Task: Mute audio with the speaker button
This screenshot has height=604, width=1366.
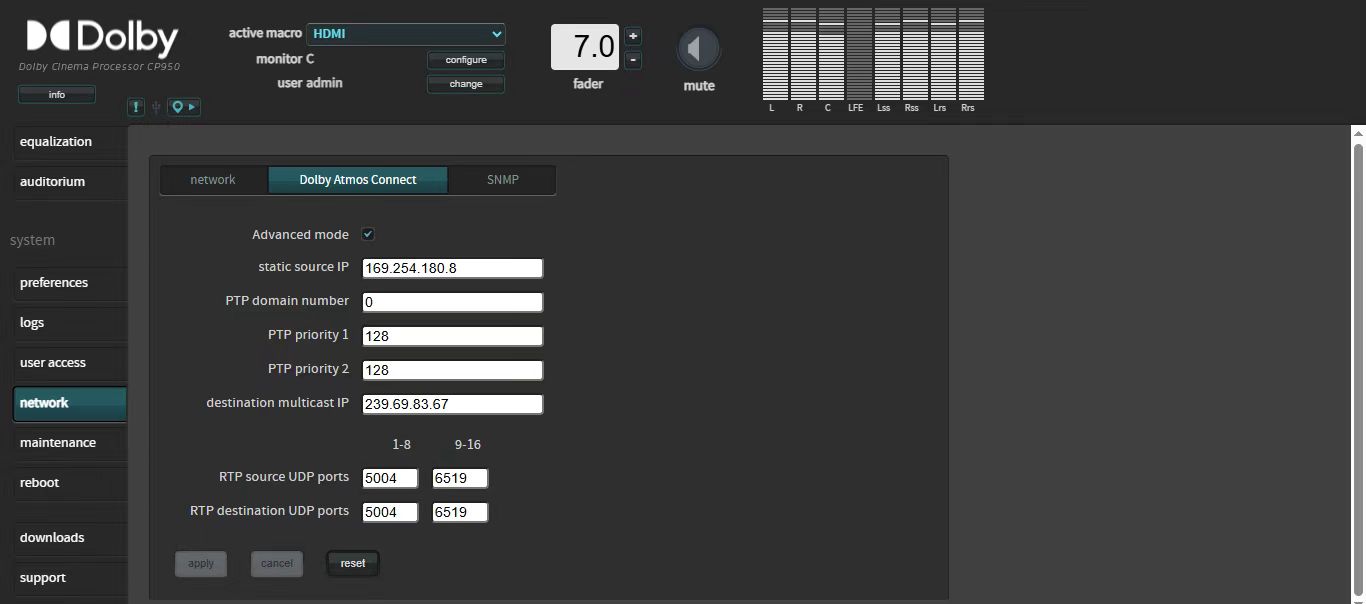Action: [x=698, y=49]
